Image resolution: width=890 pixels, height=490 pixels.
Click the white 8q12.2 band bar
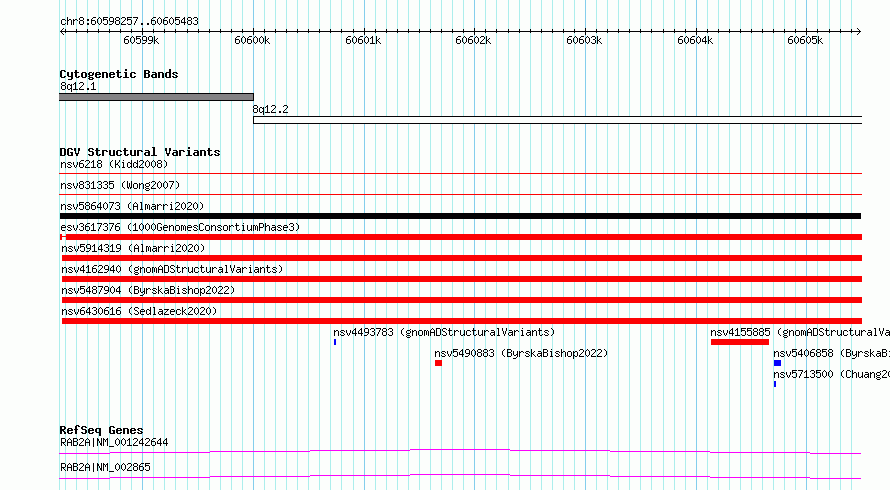(x=557, y=120)
